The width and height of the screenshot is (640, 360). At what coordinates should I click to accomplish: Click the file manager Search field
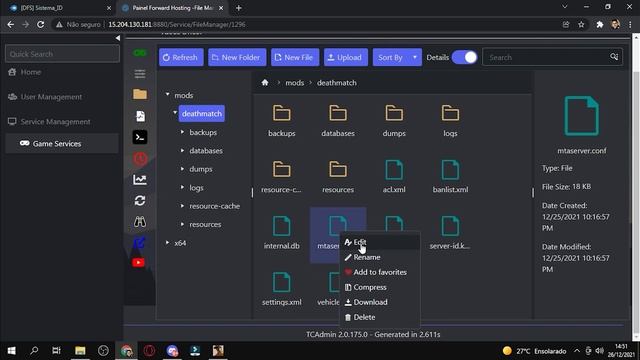(x=552, y=57)
